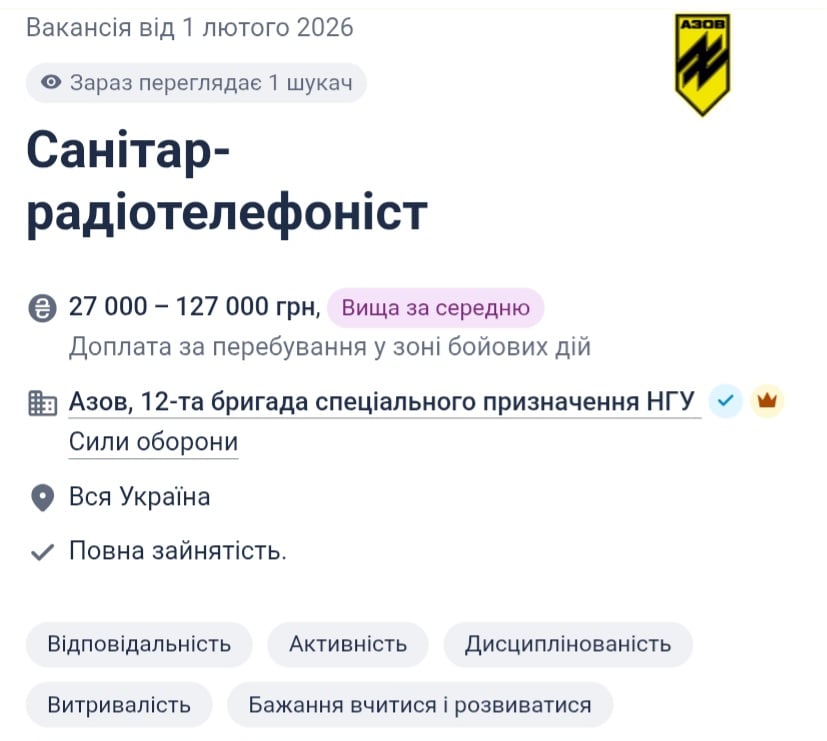827x741 pixels.
Task: Click the Зараз переглядає 1 шукач chip
Action: point(195,83)
